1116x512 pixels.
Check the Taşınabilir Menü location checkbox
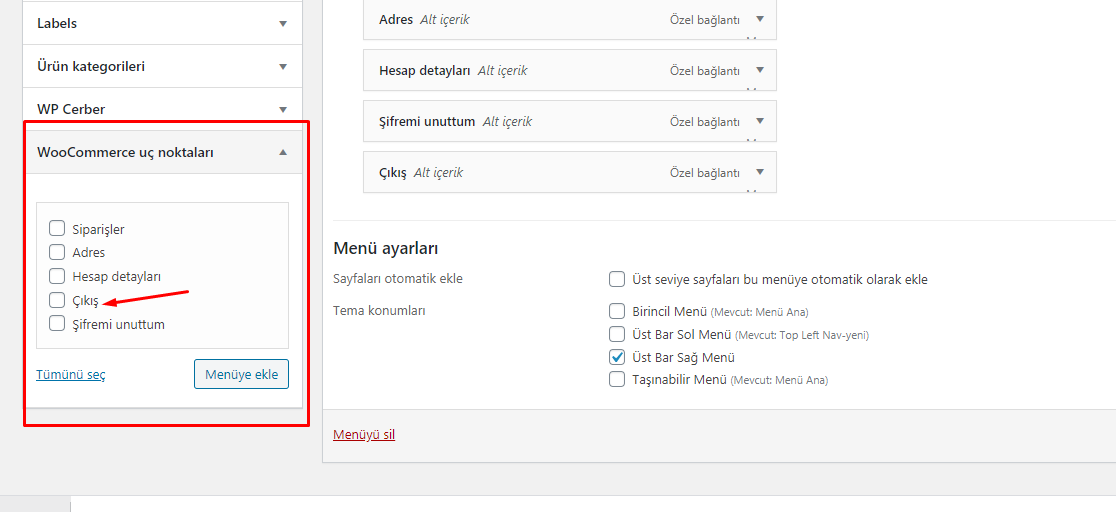coord(617,380)
